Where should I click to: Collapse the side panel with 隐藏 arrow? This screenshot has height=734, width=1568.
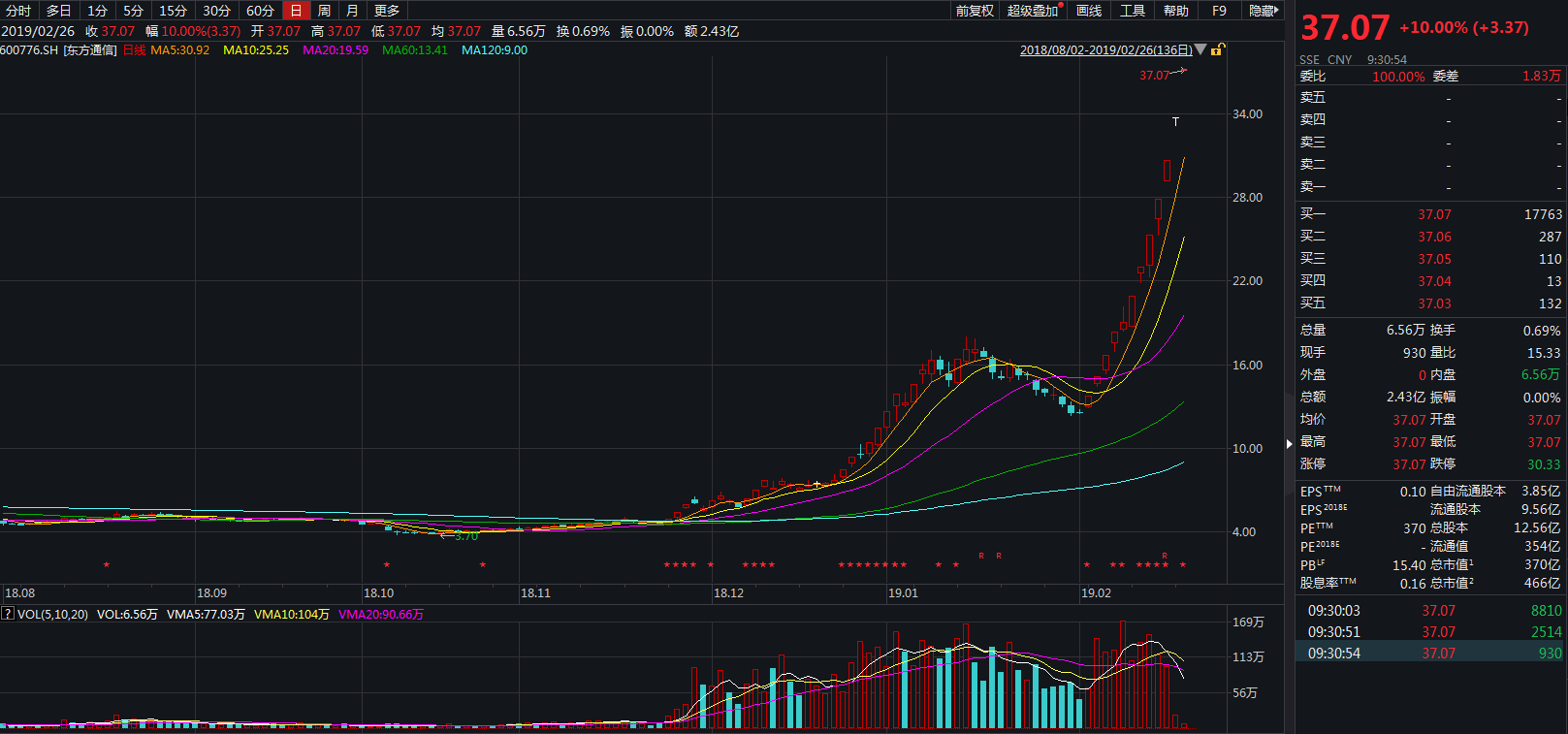point(1264,11)
